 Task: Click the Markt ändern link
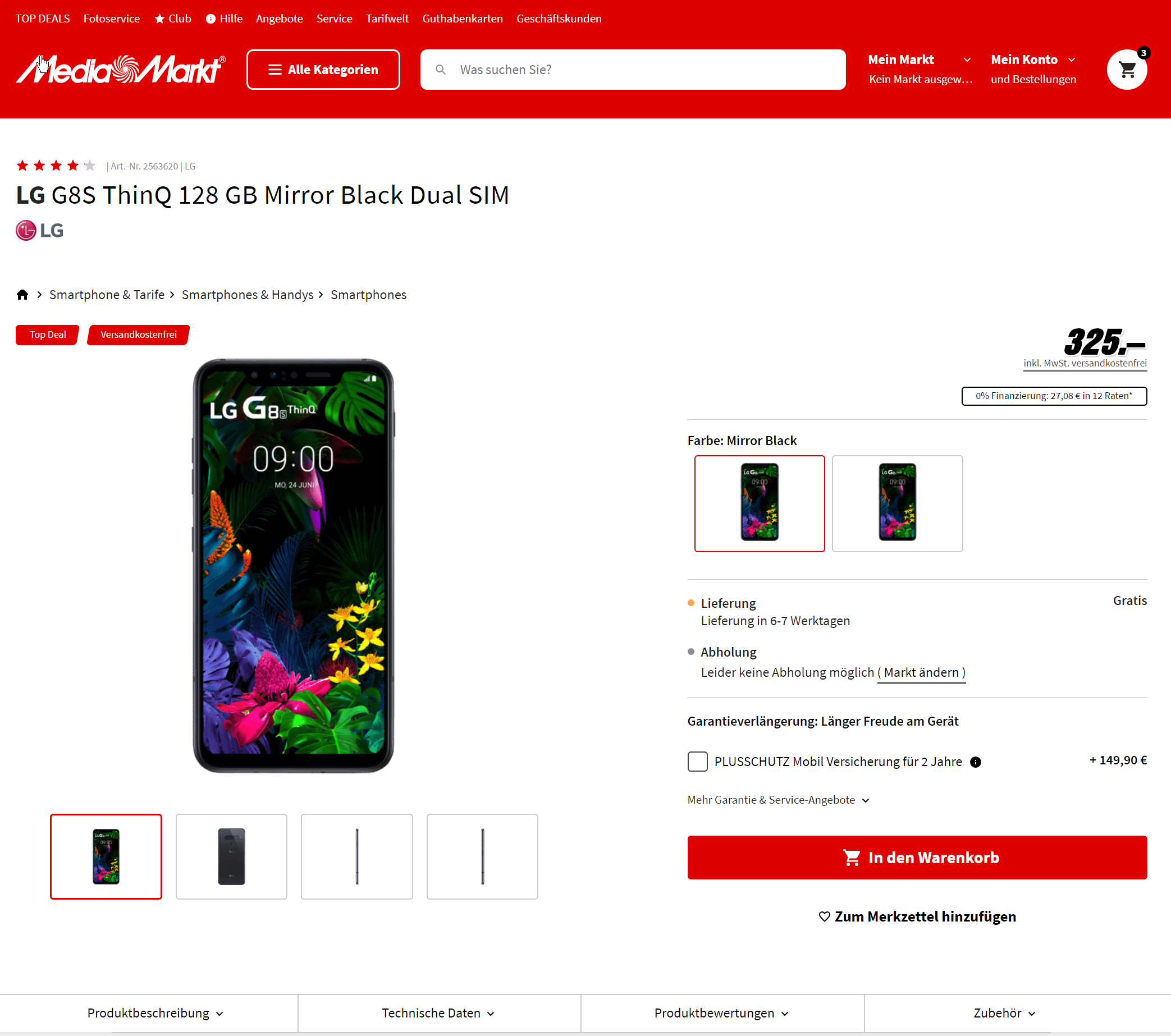tap(921, 672)
